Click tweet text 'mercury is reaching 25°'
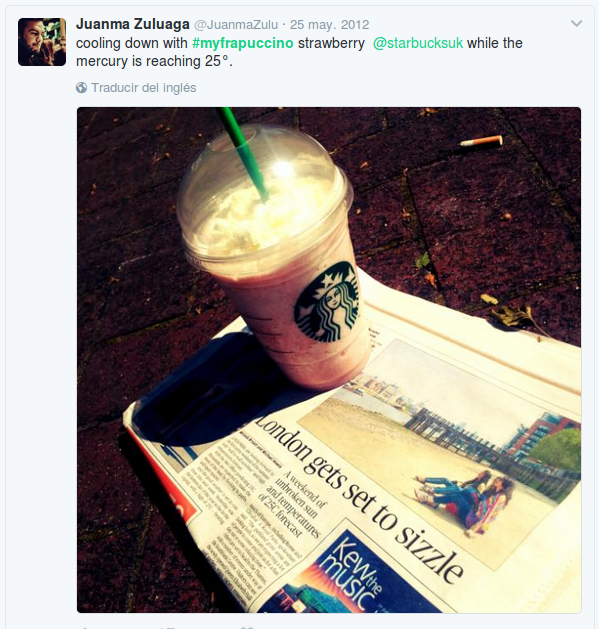 point(152,61)
